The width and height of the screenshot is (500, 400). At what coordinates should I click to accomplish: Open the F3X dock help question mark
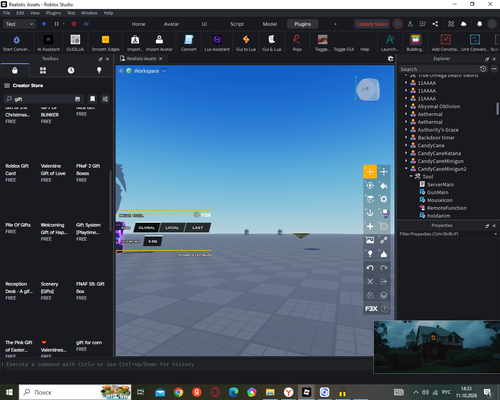[385, 309]
